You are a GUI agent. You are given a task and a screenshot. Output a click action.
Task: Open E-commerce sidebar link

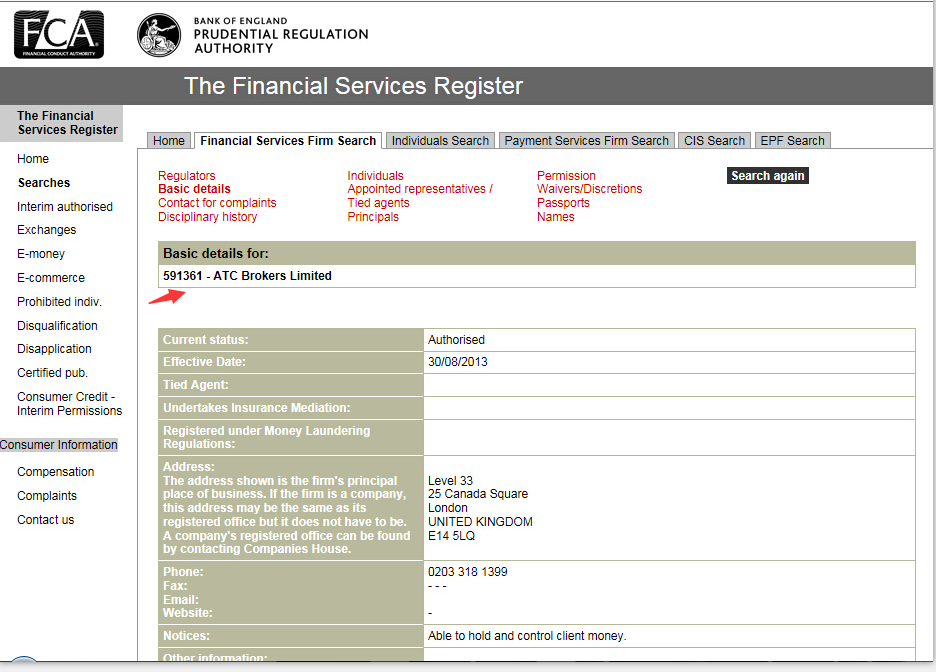51,278
